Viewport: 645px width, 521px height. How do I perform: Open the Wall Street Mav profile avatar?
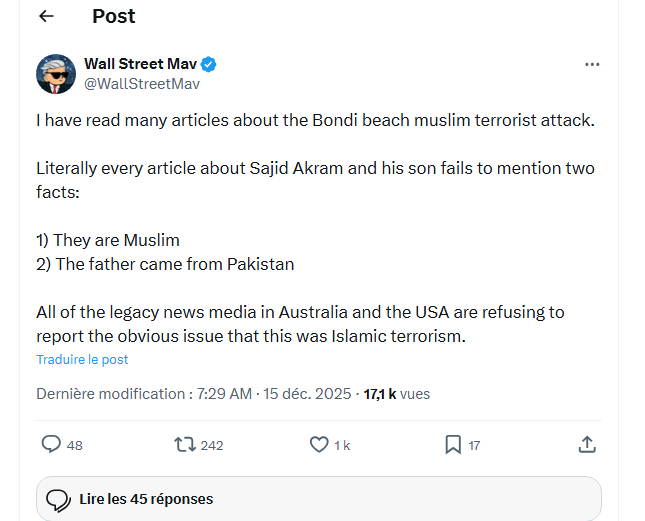tap(56, 74)
